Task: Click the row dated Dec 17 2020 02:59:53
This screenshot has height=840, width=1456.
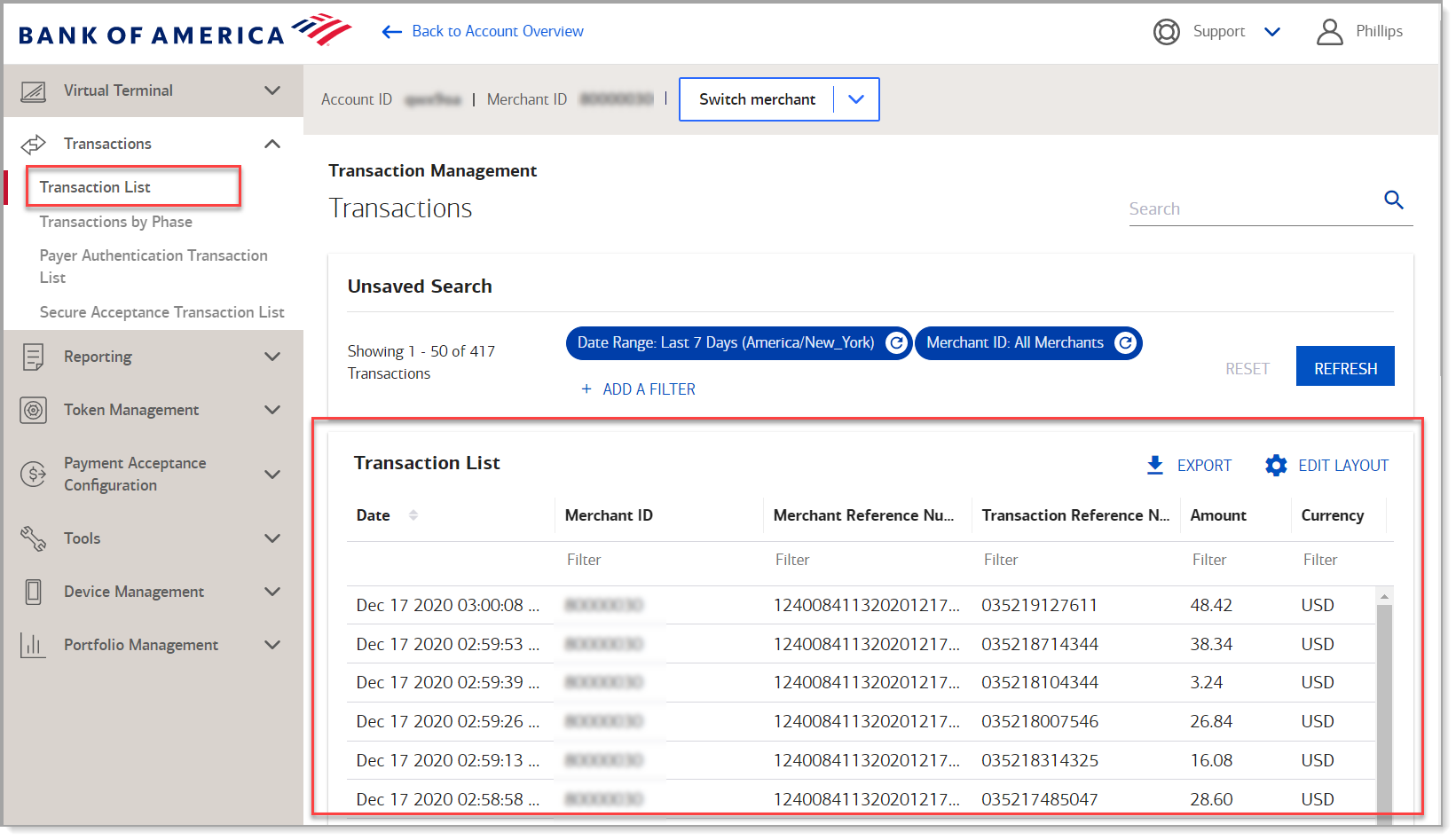Action: click(x=861, y=645)
